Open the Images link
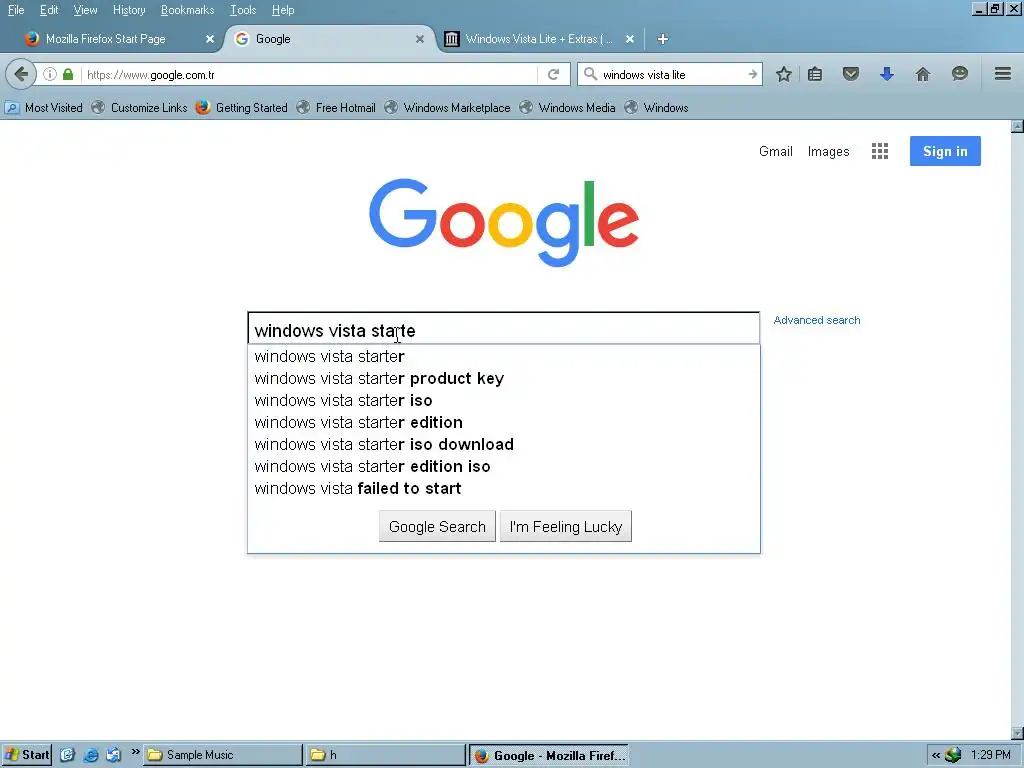This screenshot has height=768, width=1024. coord(828,152)
